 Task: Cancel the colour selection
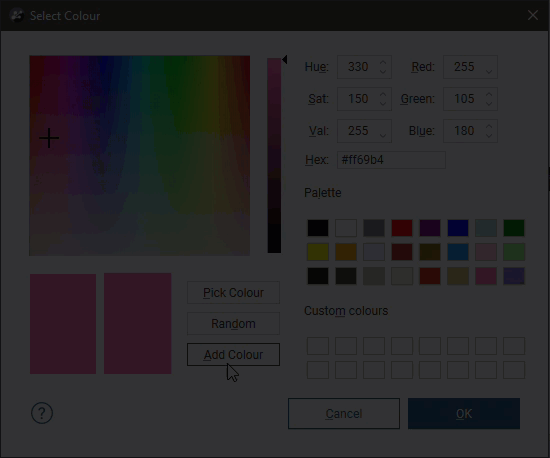point(344,413)
